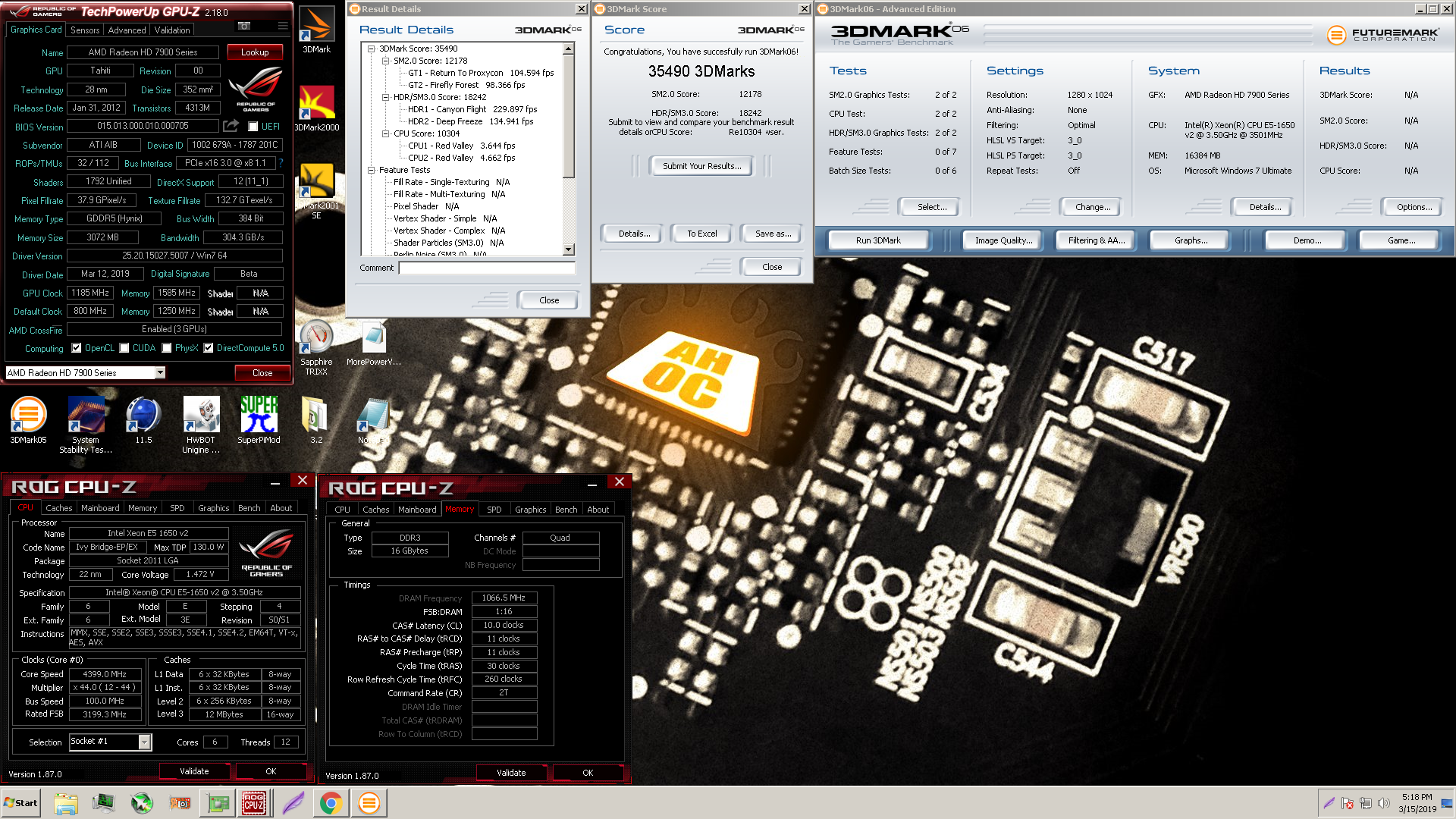
Task: Open the GPU-Z hamburger menu
Action: [283, 27]
